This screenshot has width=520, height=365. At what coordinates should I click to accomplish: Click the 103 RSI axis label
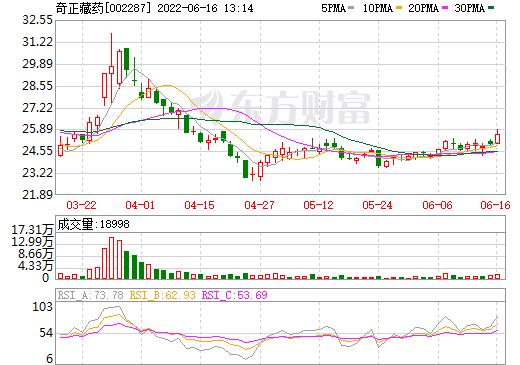[42, 307]
